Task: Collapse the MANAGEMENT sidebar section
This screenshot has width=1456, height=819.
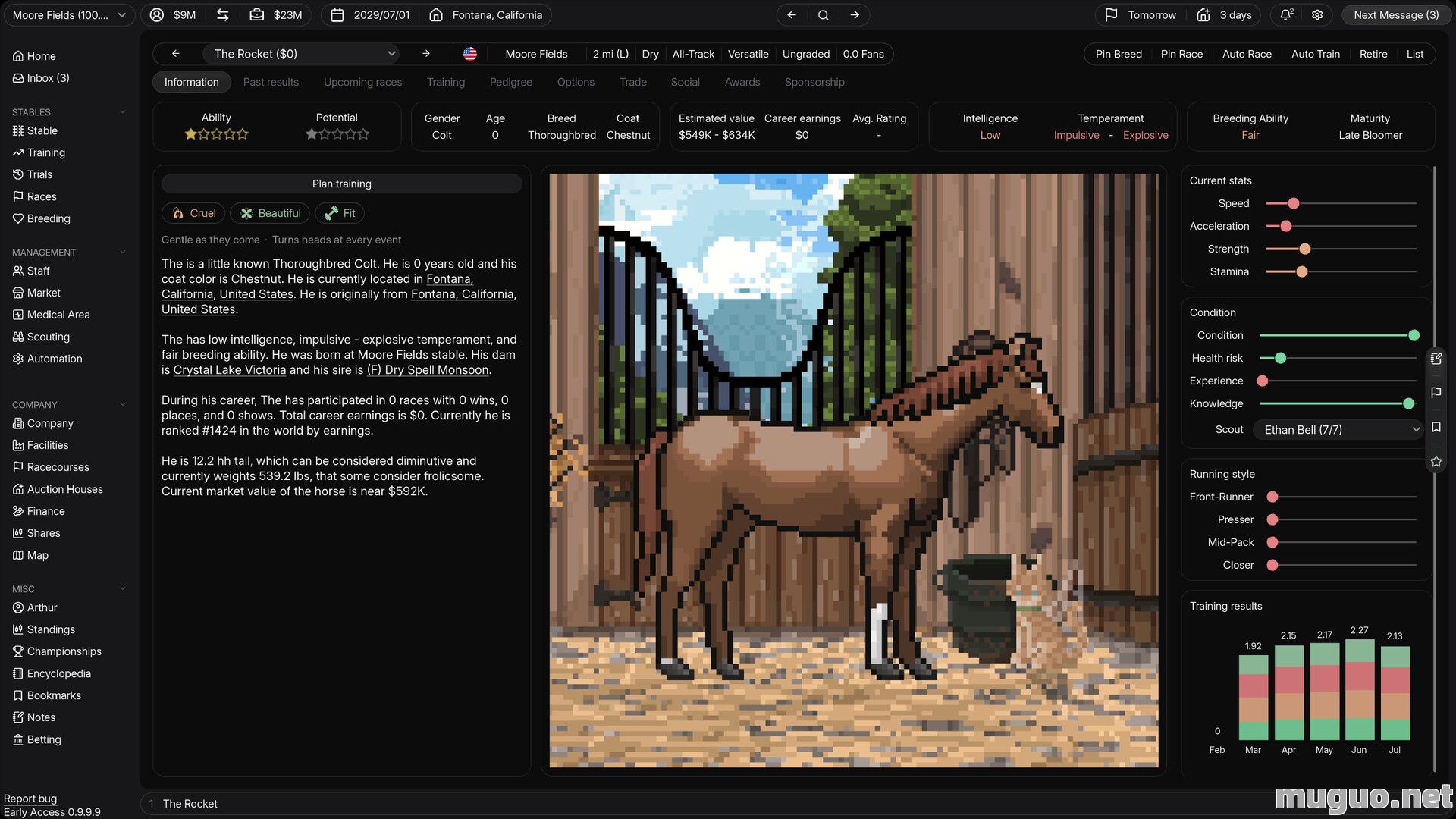Action: point(122,253)
